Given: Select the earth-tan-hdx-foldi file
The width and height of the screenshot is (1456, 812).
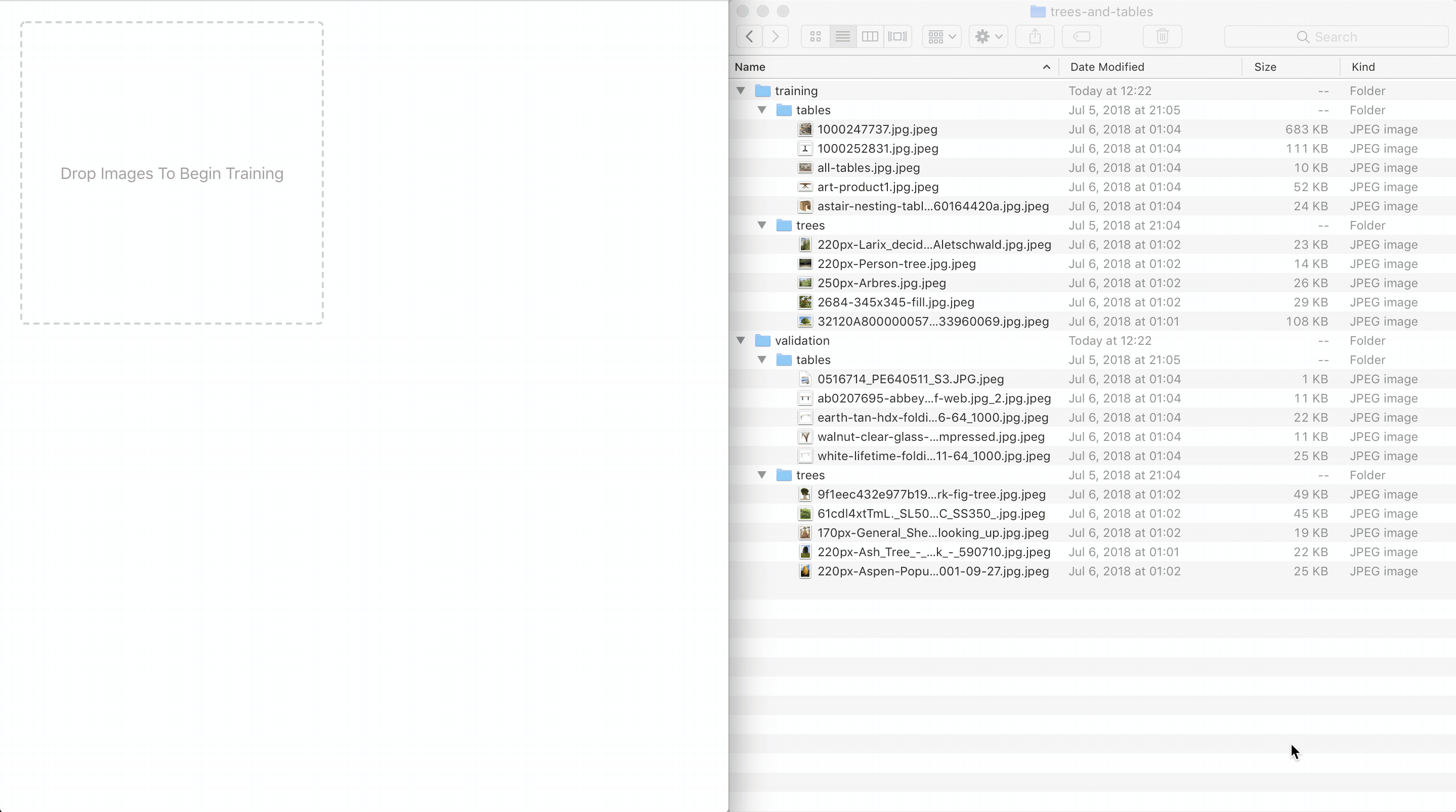Looking at the screenshot, I should (932, 418).
